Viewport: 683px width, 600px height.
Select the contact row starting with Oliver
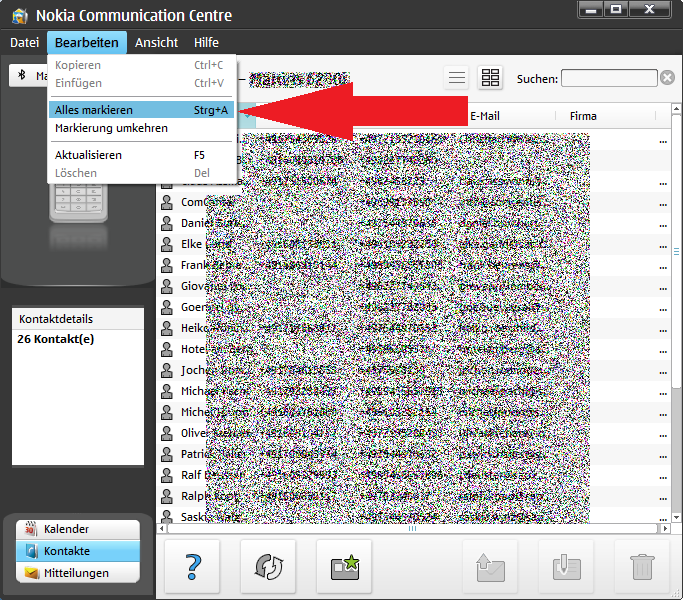[413, 433]
